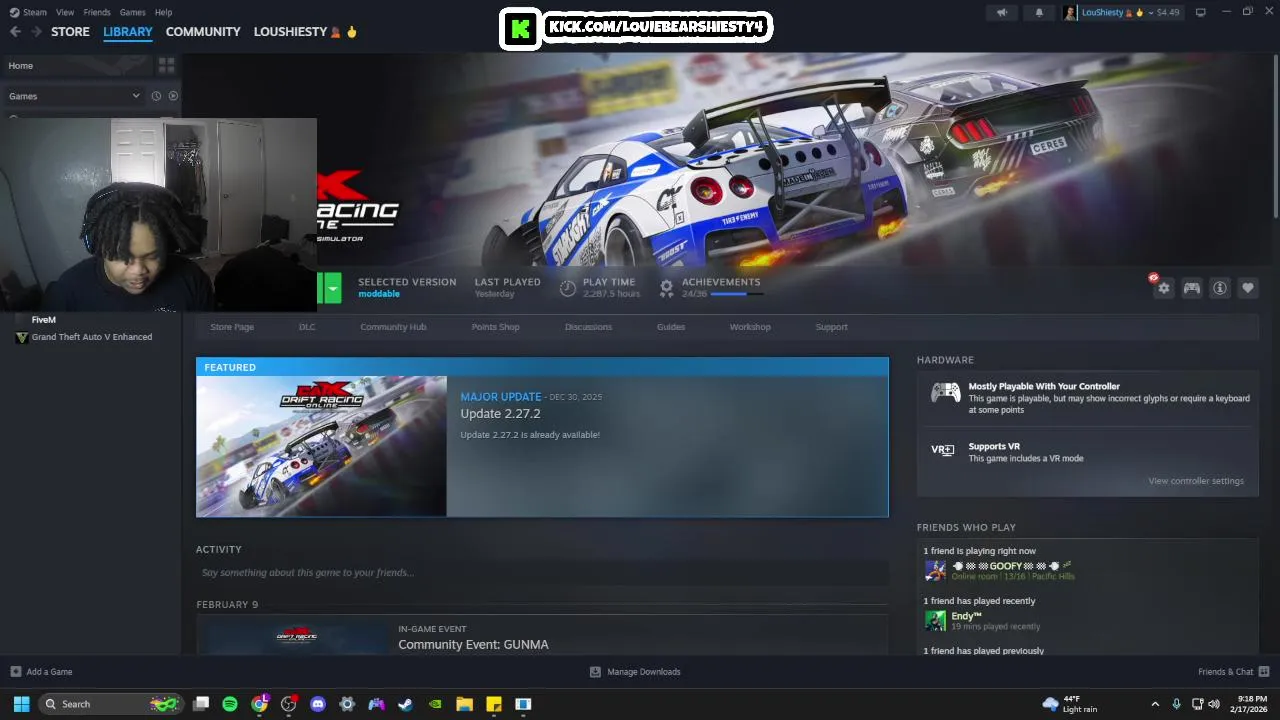1280x720 pixels.
Task: Open the Support link
Action: 831,327
